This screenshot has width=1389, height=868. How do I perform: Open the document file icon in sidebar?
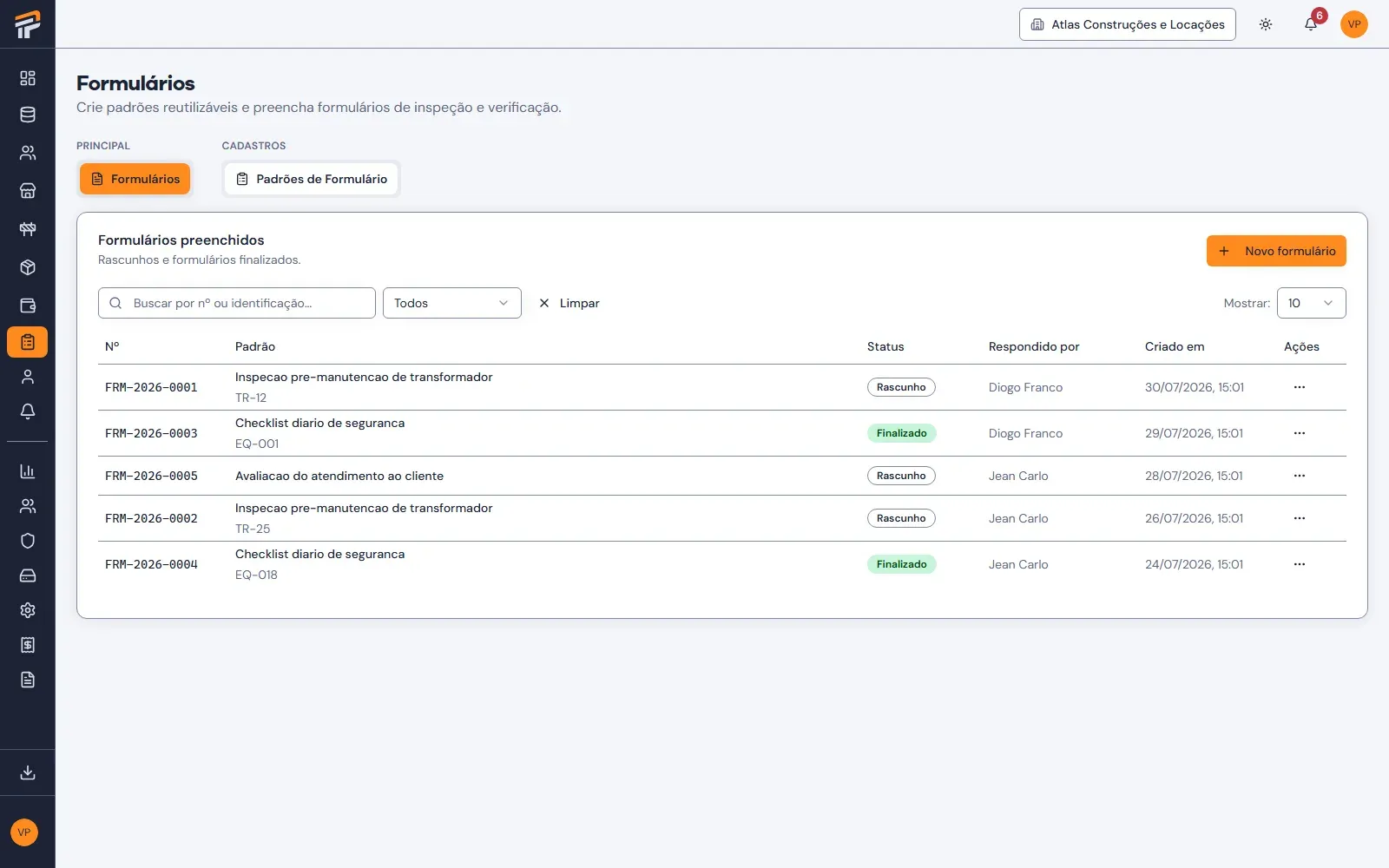coord(28,680)
